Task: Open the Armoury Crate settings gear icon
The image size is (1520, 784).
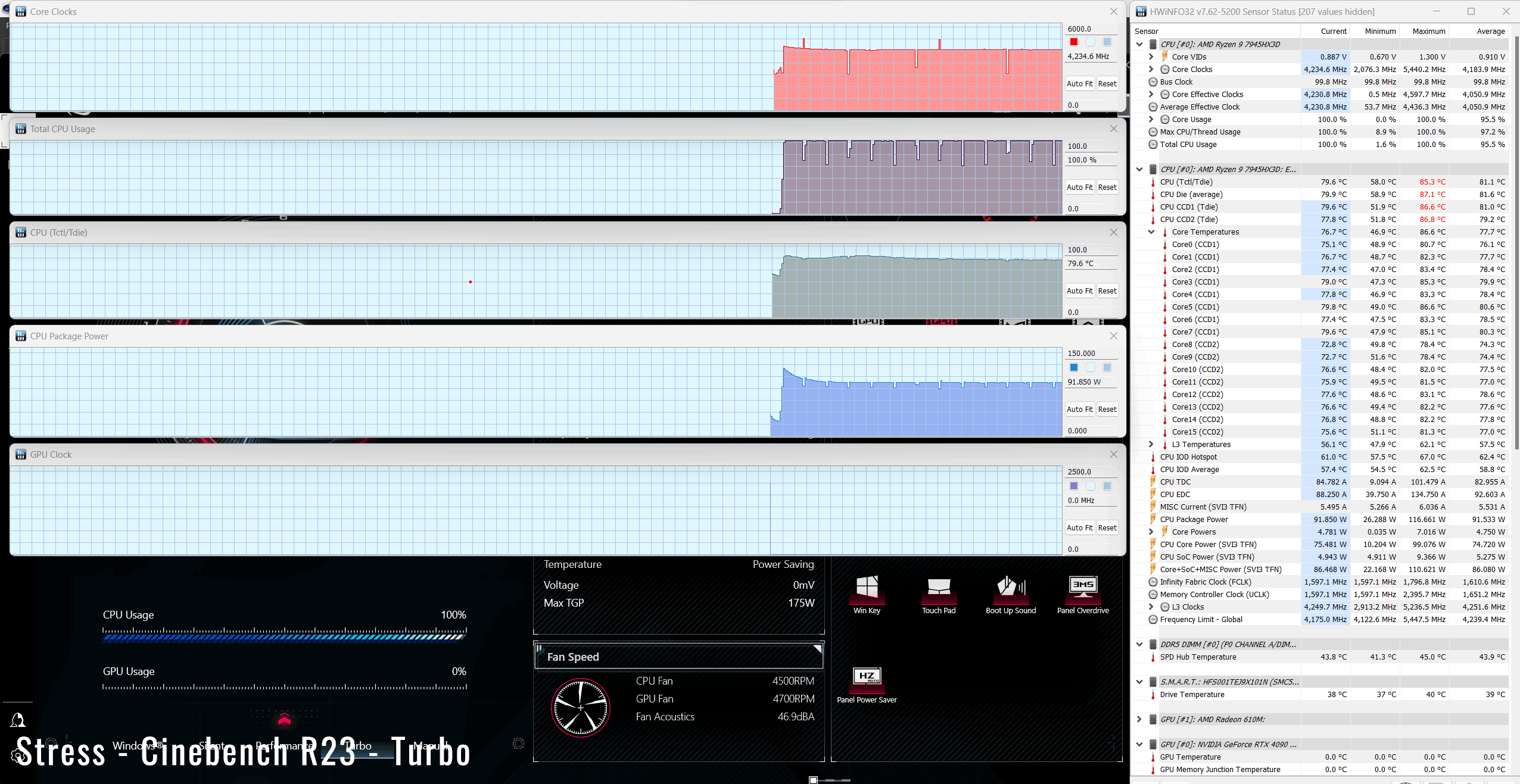Action: click(18, 756)
